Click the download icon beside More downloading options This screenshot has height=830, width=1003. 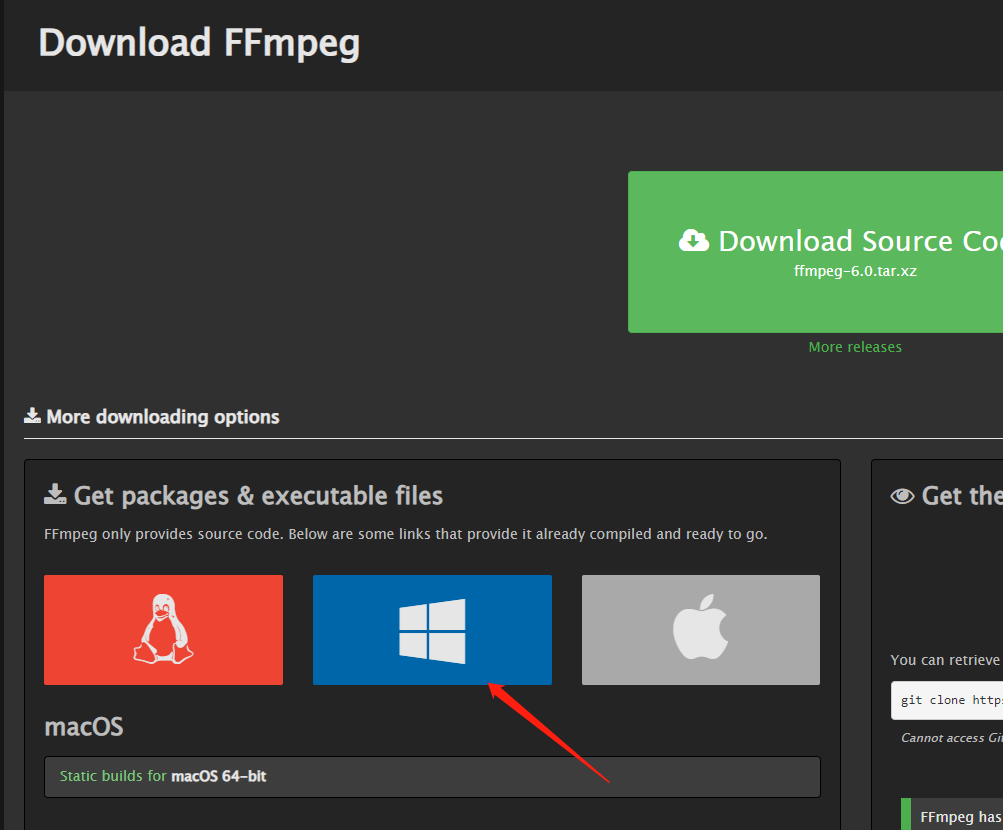pos(32,416)
